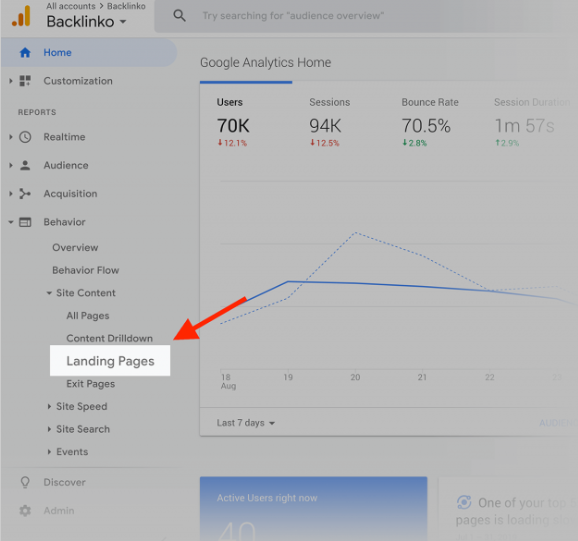
Task: Click the Home house icon
Action: pos(25,53)
